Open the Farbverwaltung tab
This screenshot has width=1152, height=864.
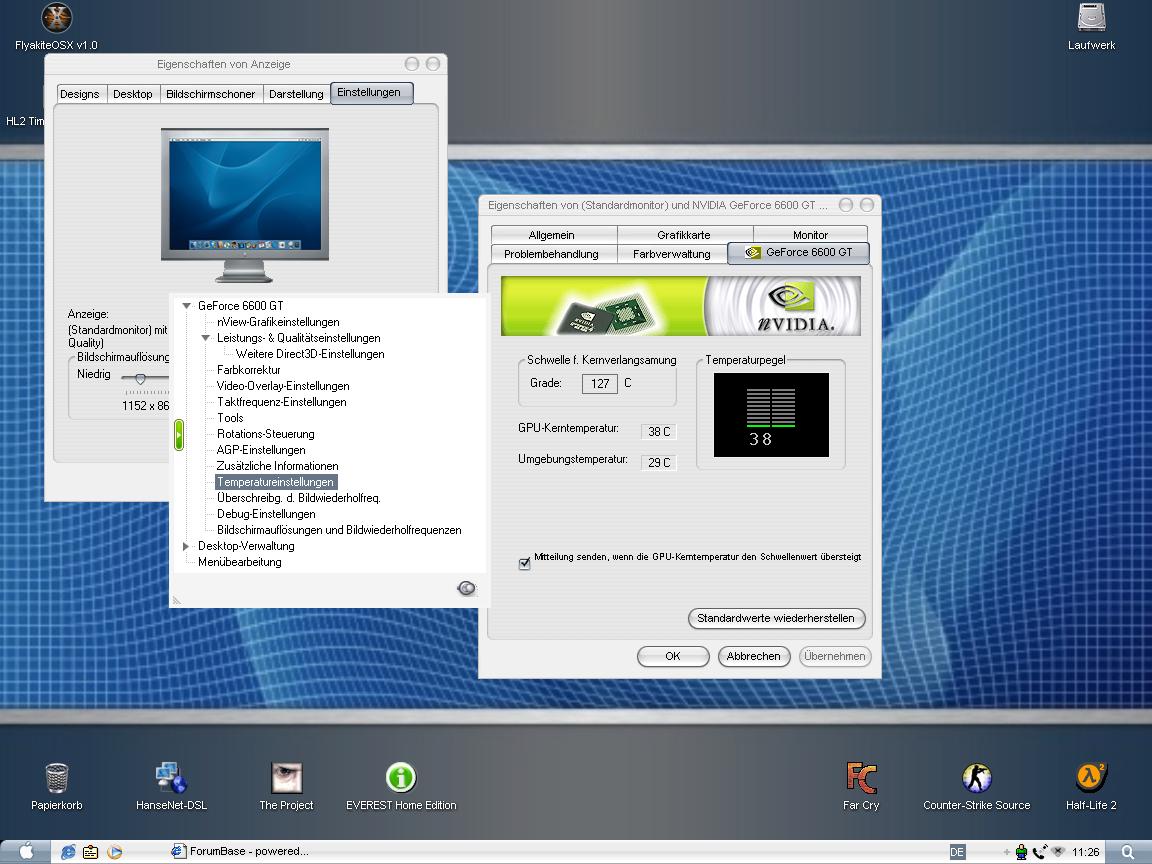tap(672, 254)
